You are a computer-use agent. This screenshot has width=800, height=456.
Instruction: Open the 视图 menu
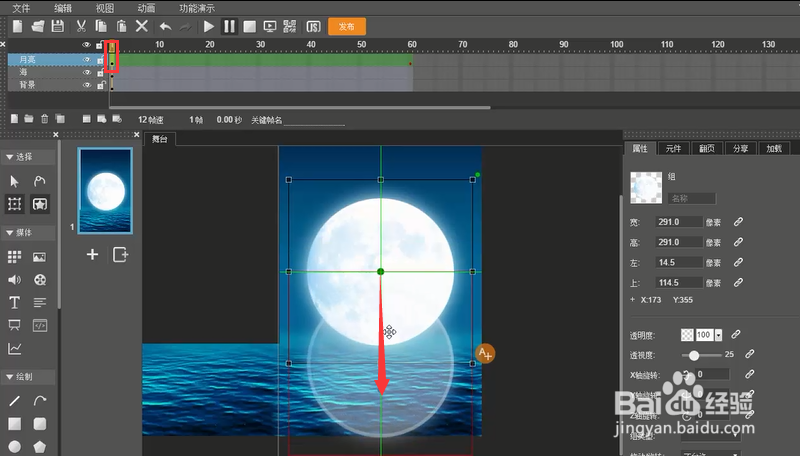tap(105, 8)
